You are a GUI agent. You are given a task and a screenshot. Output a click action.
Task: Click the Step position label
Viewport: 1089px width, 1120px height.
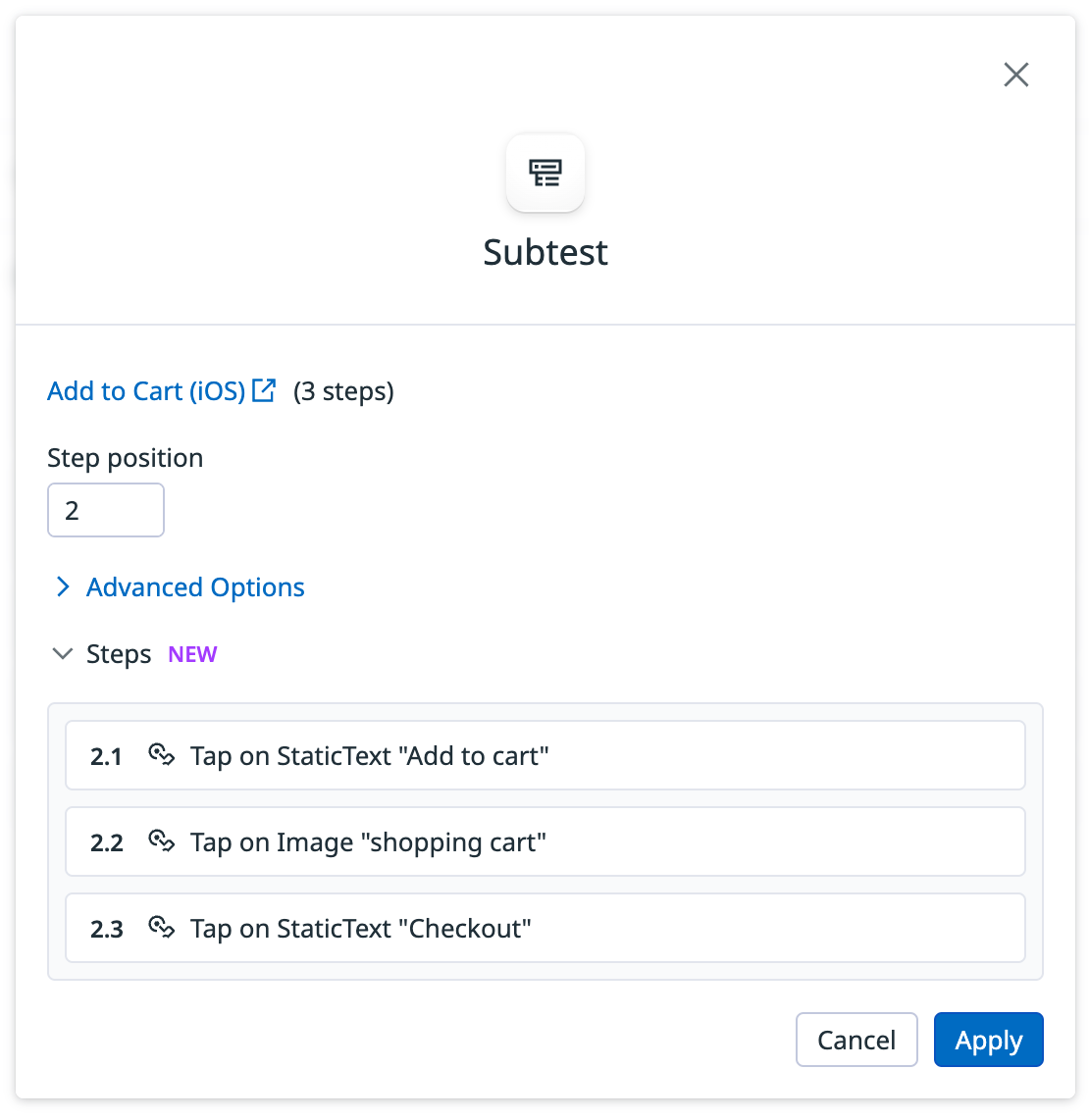point(125,457)
